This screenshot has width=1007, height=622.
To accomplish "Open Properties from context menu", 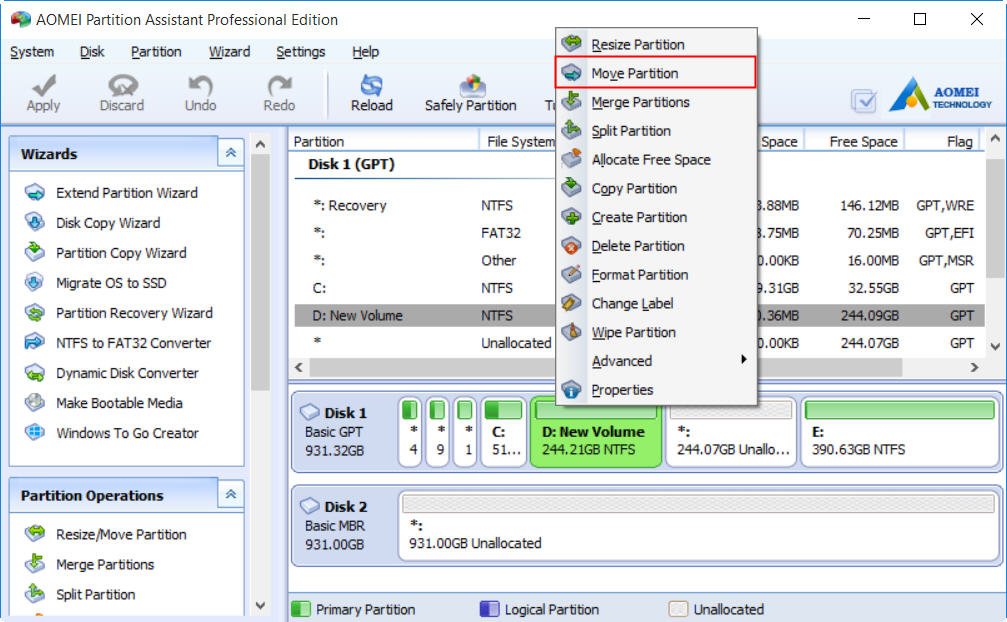I will 656,390.
